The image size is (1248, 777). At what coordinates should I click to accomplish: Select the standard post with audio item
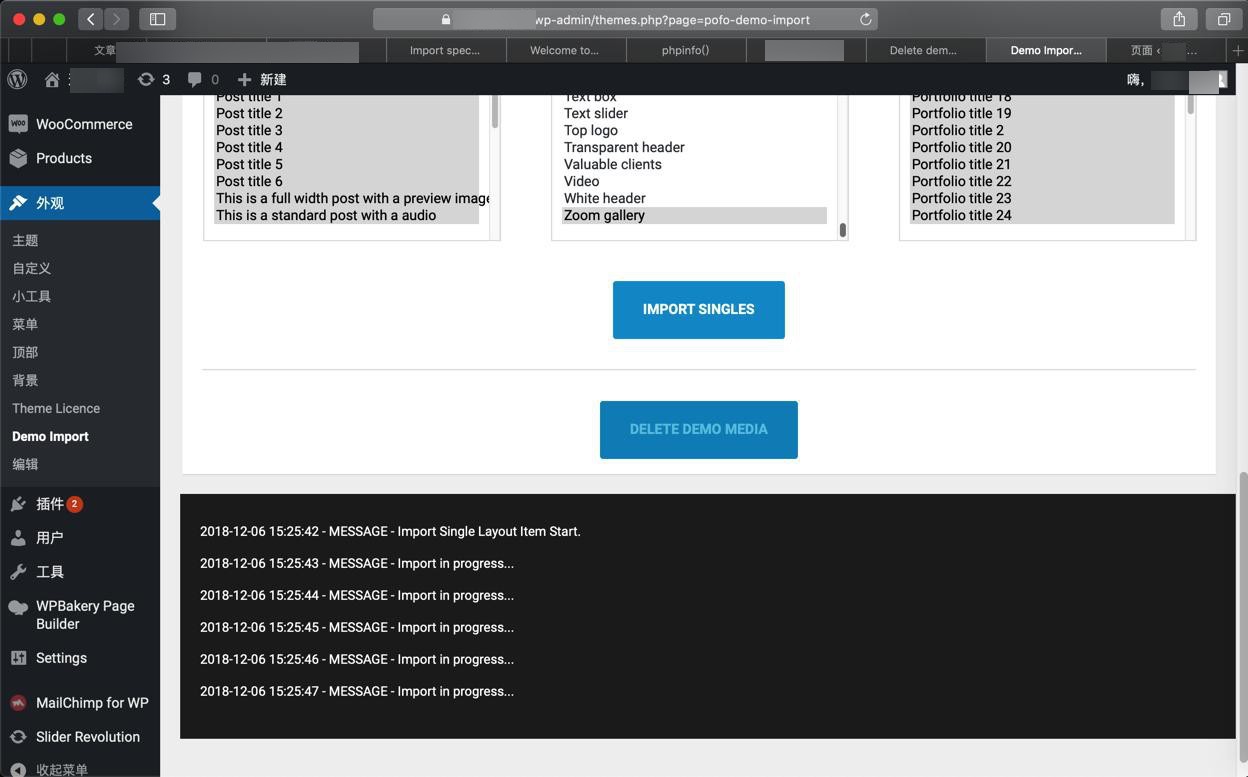[346, 215]
